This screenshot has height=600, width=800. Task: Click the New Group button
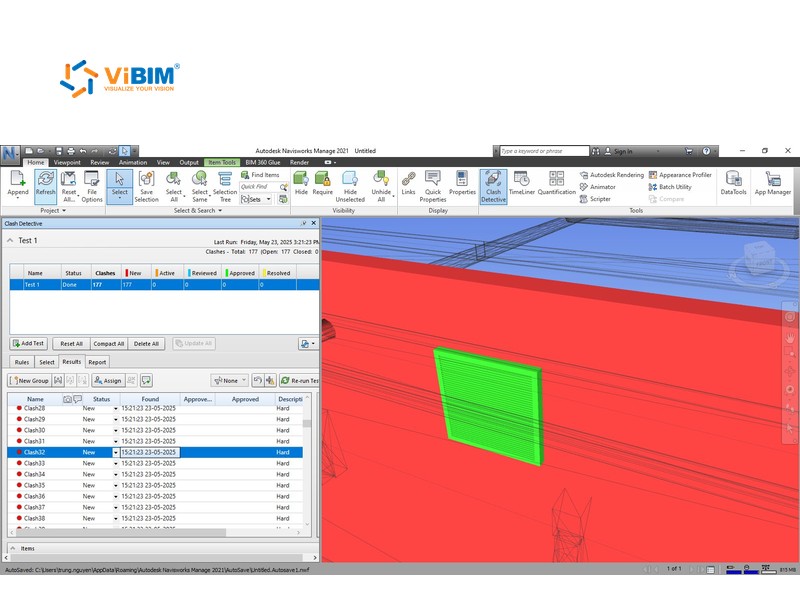point(30,380)
